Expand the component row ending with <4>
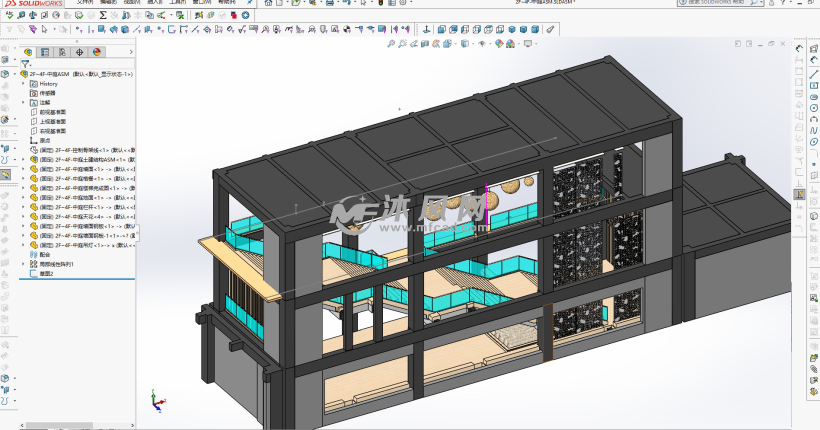 click(23, 217)
